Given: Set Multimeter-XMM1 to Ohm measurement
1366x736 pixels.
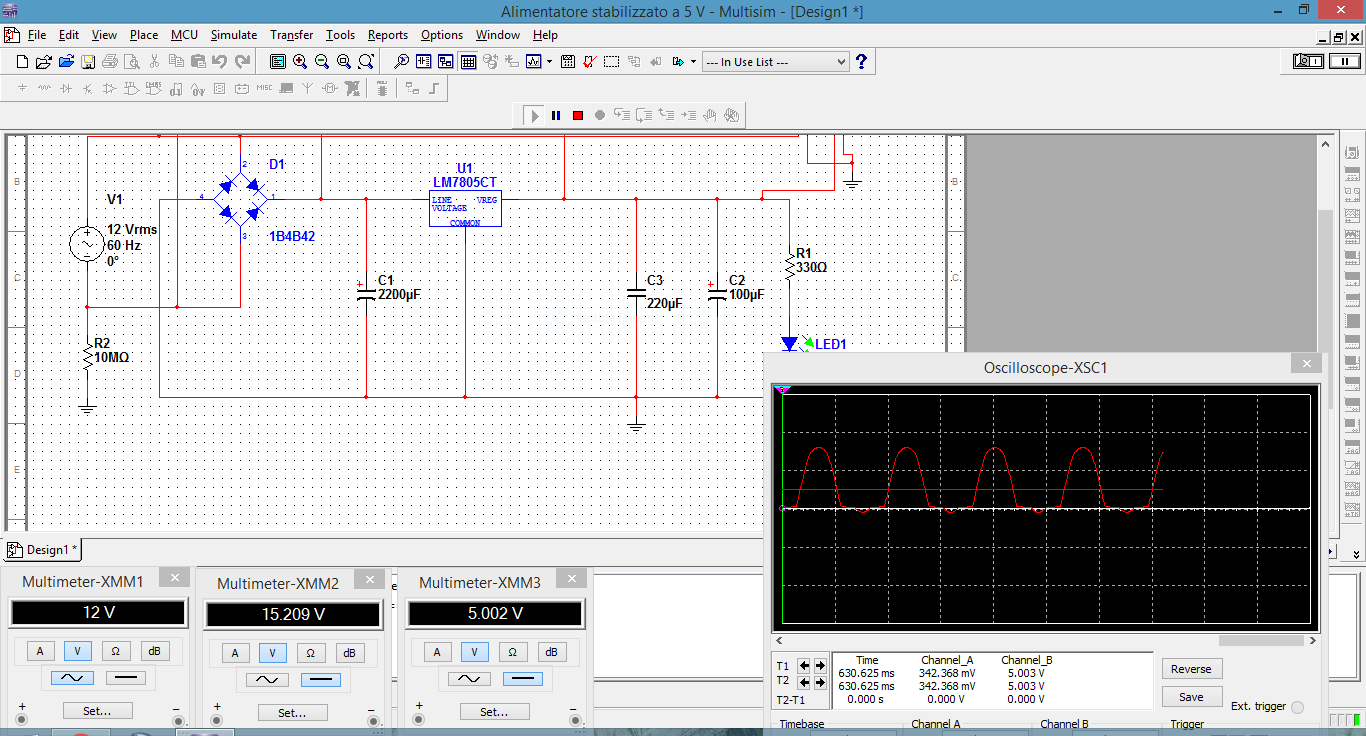Looking at the screenshot, I should 115,651.
